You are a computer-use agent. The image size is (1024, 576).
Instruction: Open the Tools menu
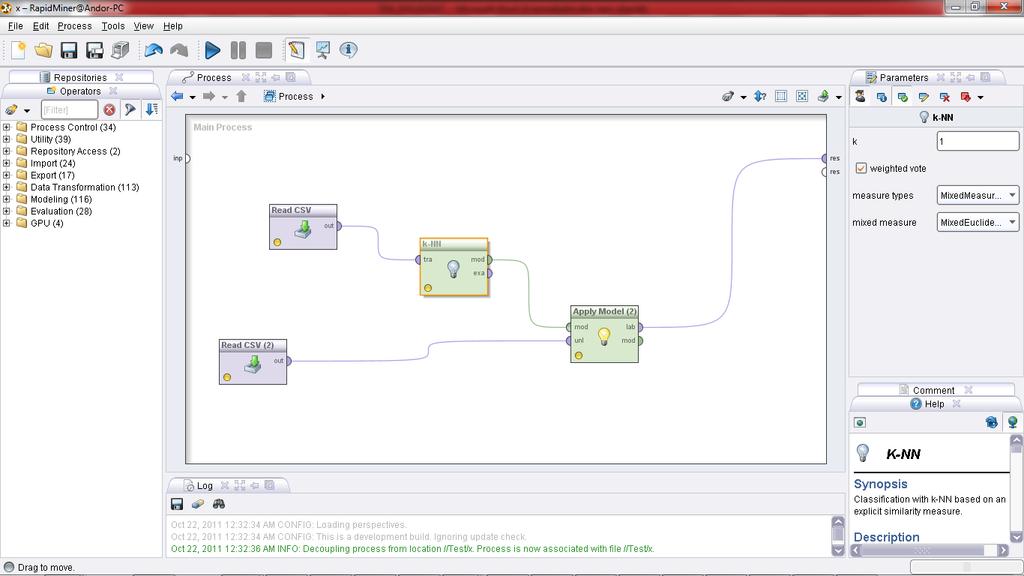[113, 26]
